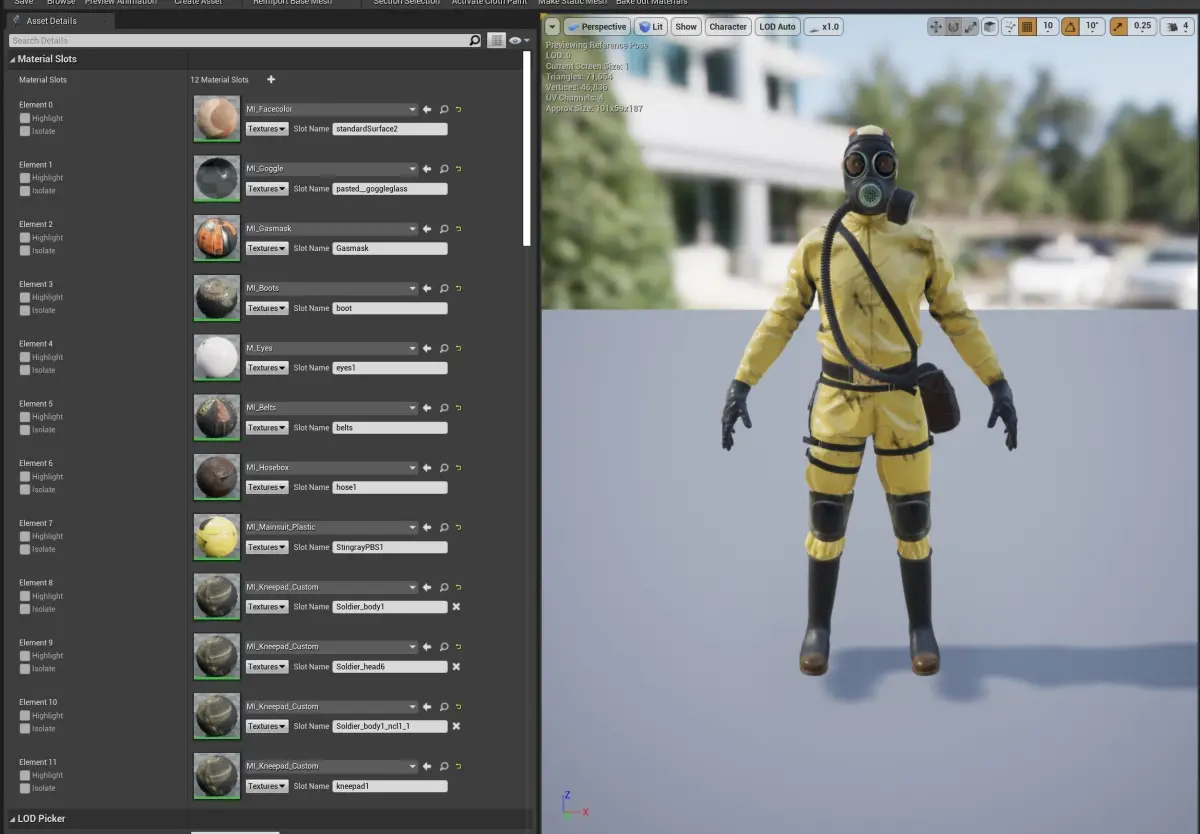
Task: Edit the eyes1 slot name field
Action: (x=390, y=368)
